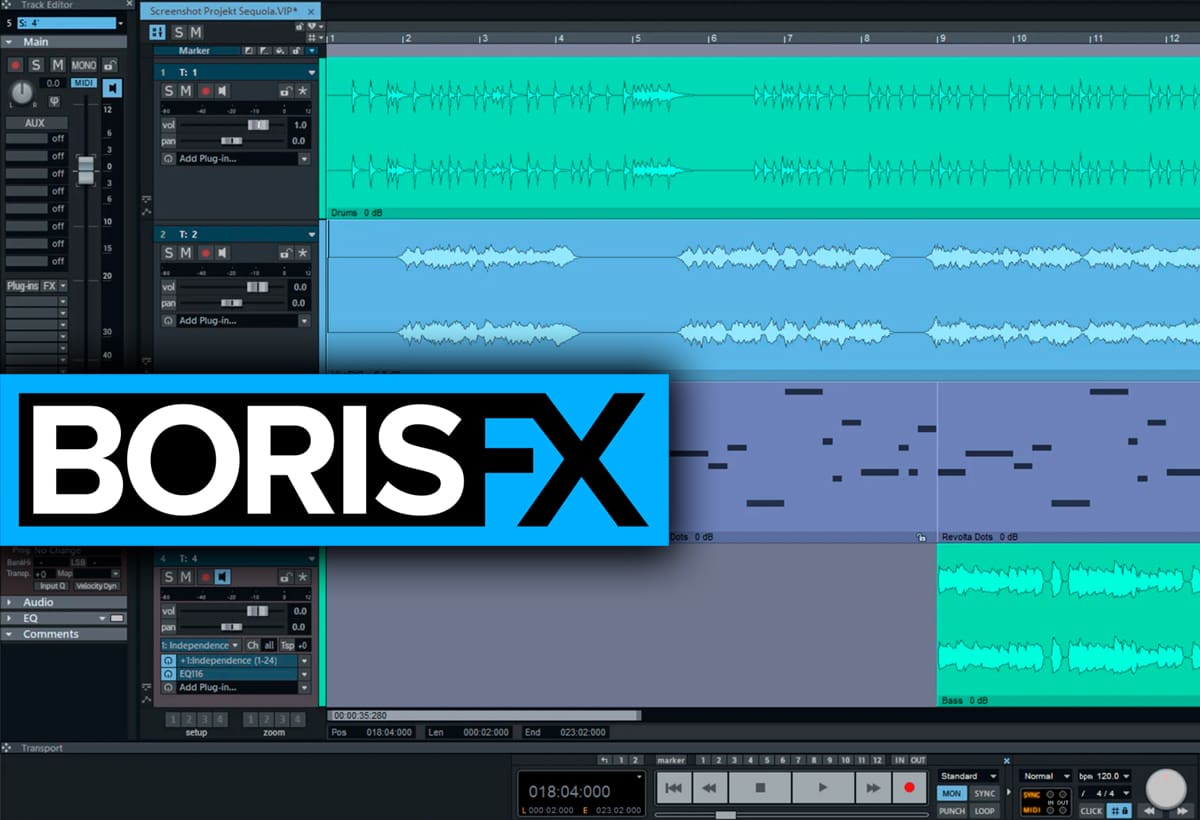Click the Track Editor padlock icon
This screenshot has width=1200, height=820.
pos(108,65)
